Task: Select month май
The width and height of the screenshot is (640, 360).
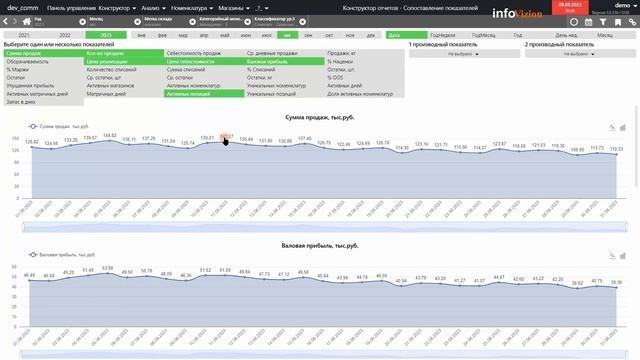Action: [224, 35]
